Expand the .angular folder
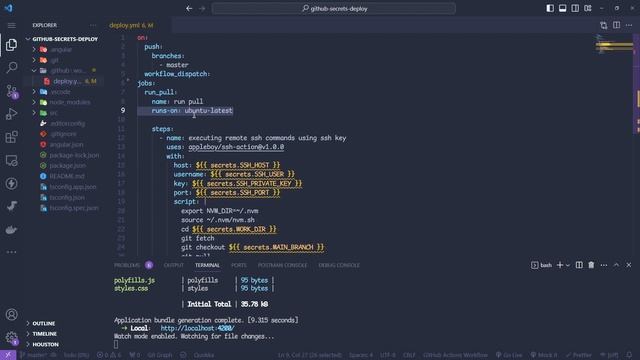The height and width of the screenshot is (360, 640). [x=61, y=49]
